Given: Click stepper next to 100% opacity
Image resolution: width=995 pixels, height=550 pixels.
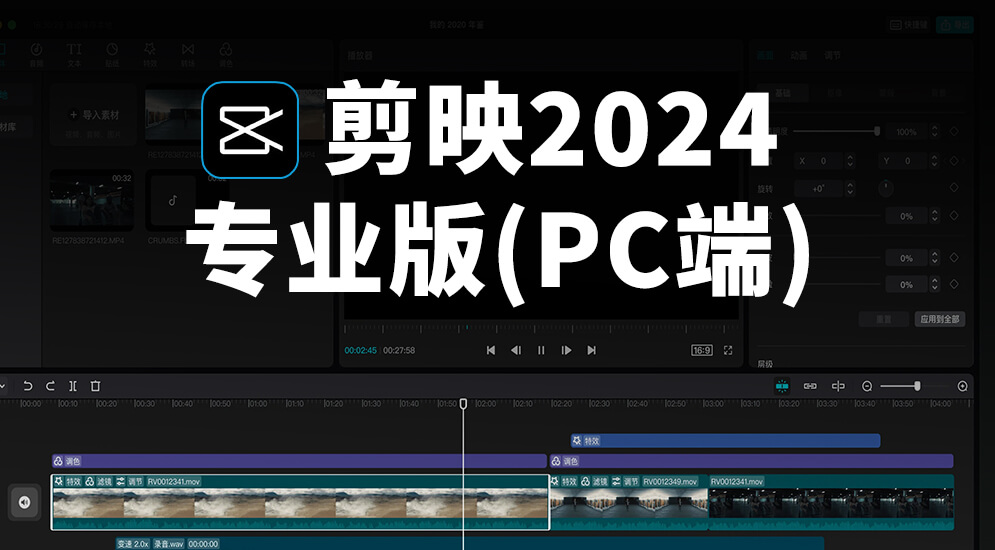Looking at the screenshot, I should [934, 131].
